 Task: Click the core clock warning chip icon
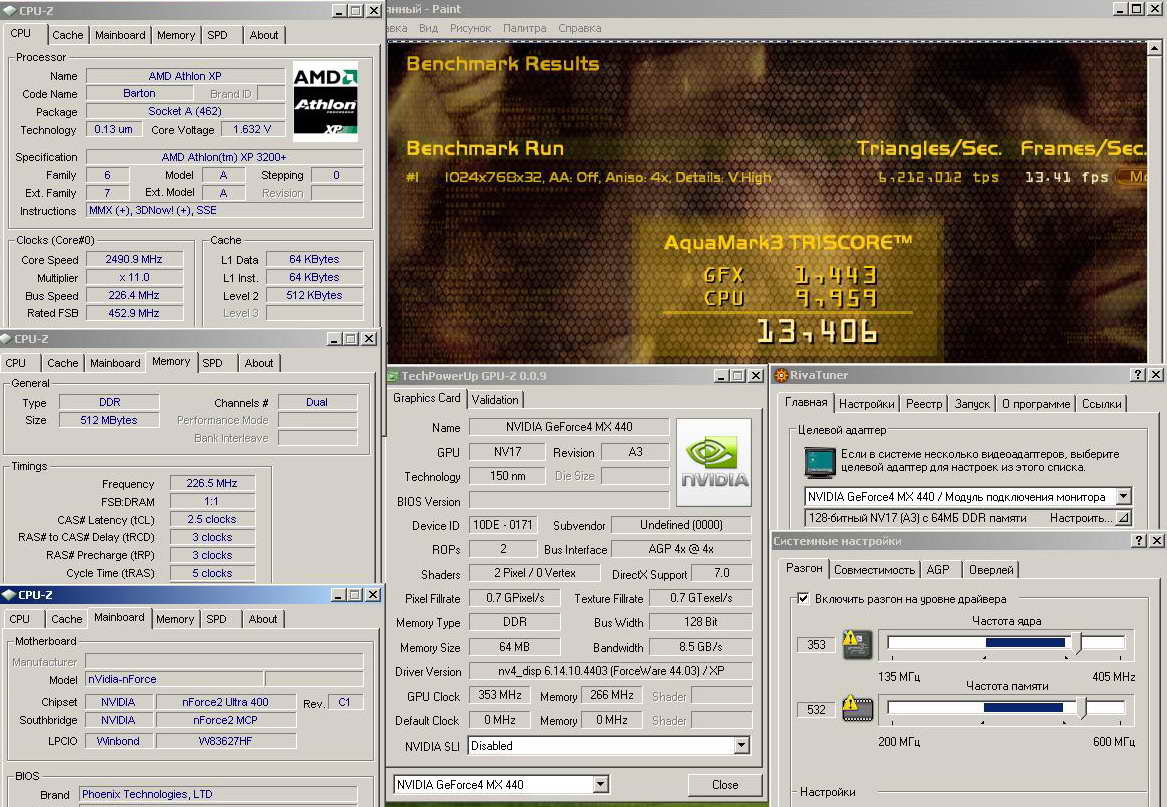pos(857,644)
